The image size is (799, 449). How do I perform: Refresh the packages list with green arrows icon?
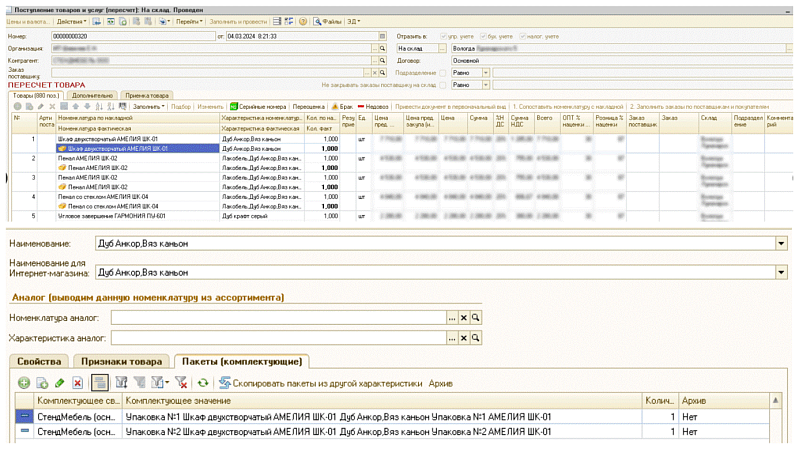pos(203,383)
